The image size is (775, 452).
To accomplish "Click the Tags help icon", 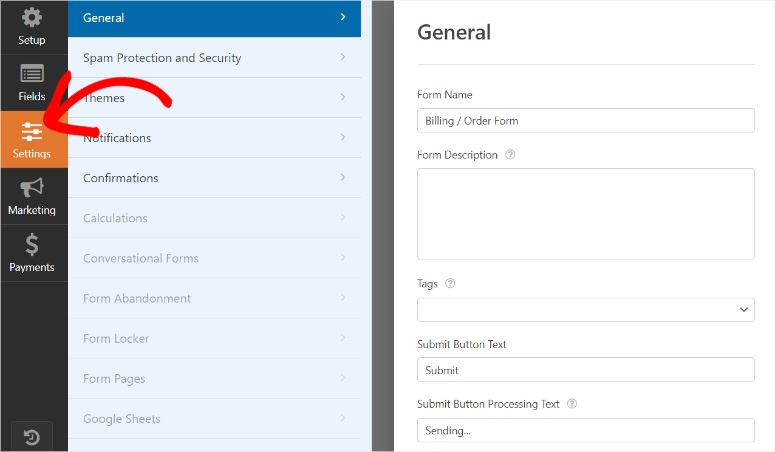I will tap(450, 284).
